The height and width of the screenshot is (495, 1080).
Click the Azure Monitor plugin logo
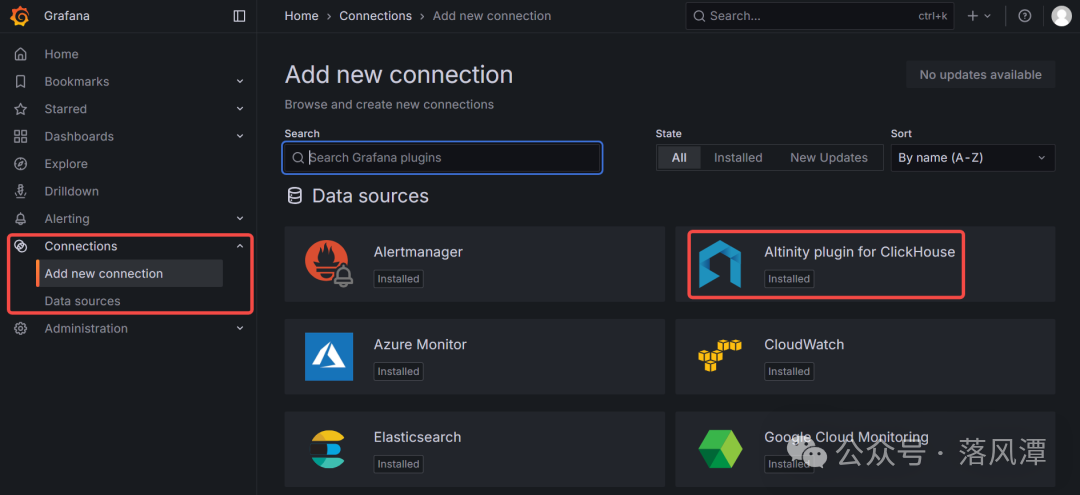coord(329,357)
